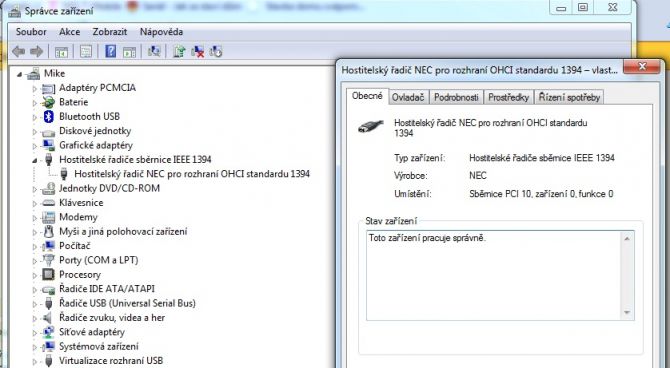670x368 pixels.
Task: Click the Disable device toolbar icon
Action: click(216, 52)
